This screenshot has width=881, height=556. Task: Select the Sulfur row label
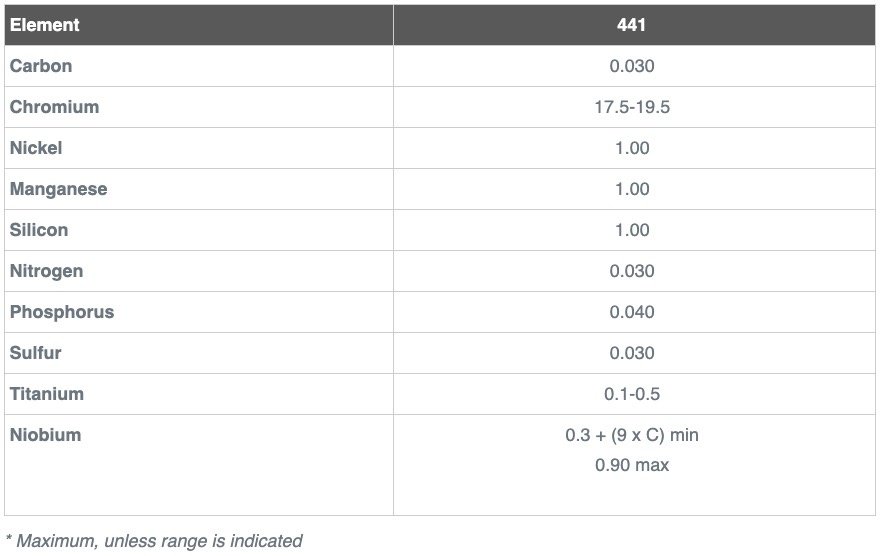click(x=35, y=353)
